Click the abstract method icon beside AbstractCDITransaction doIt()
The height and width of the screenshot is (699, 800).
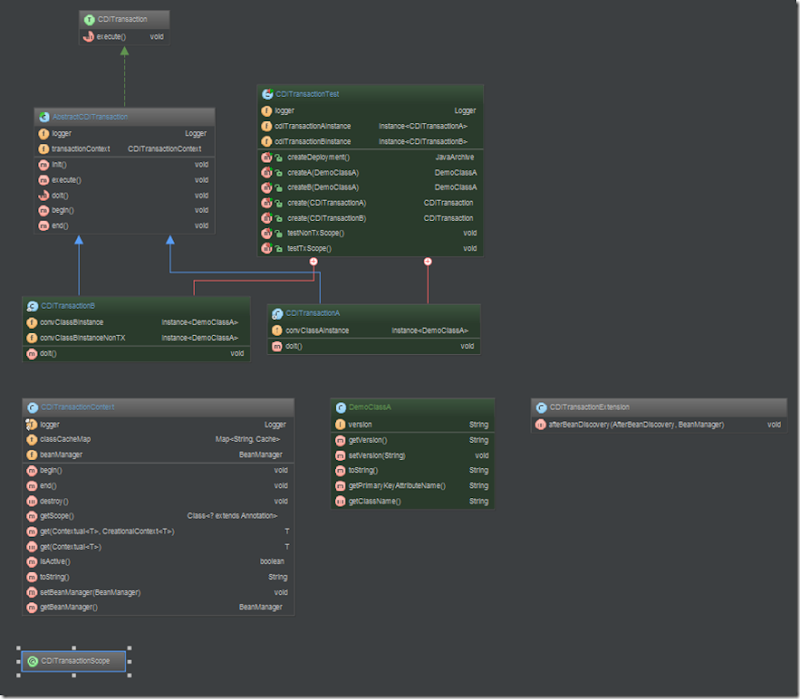pos(44,195)
